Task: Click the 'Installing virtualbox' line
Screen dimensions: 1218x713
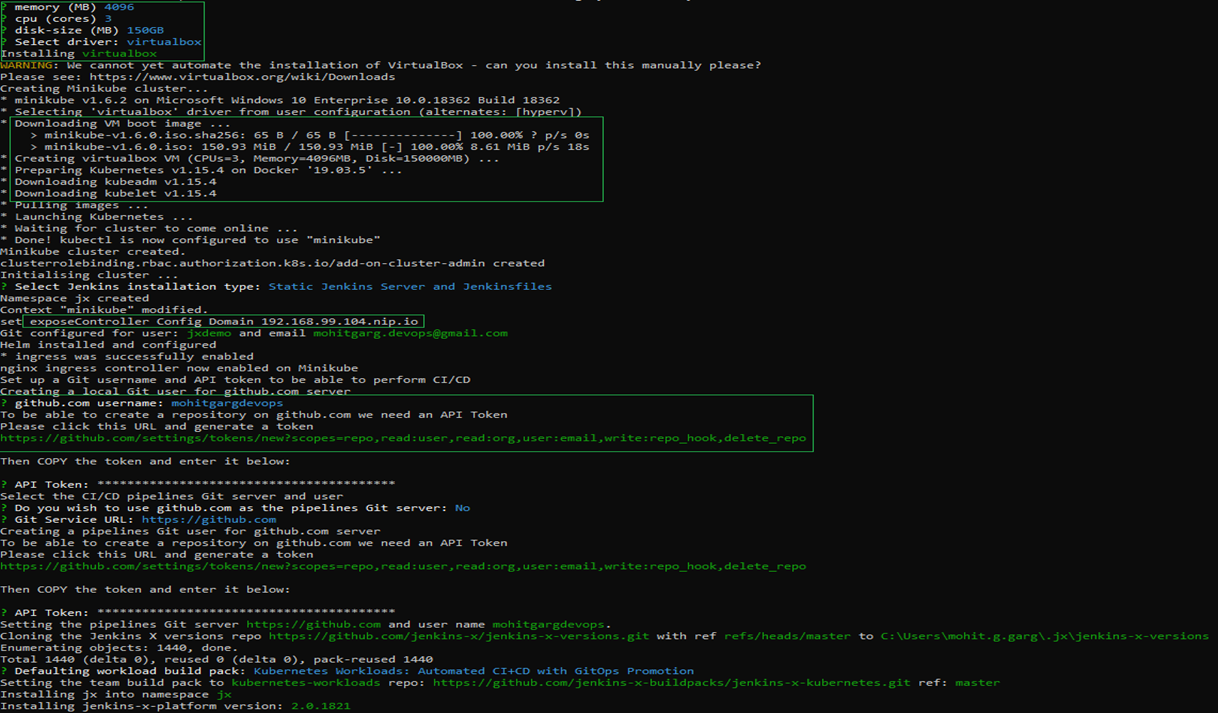Action: (x=79, y=54)
